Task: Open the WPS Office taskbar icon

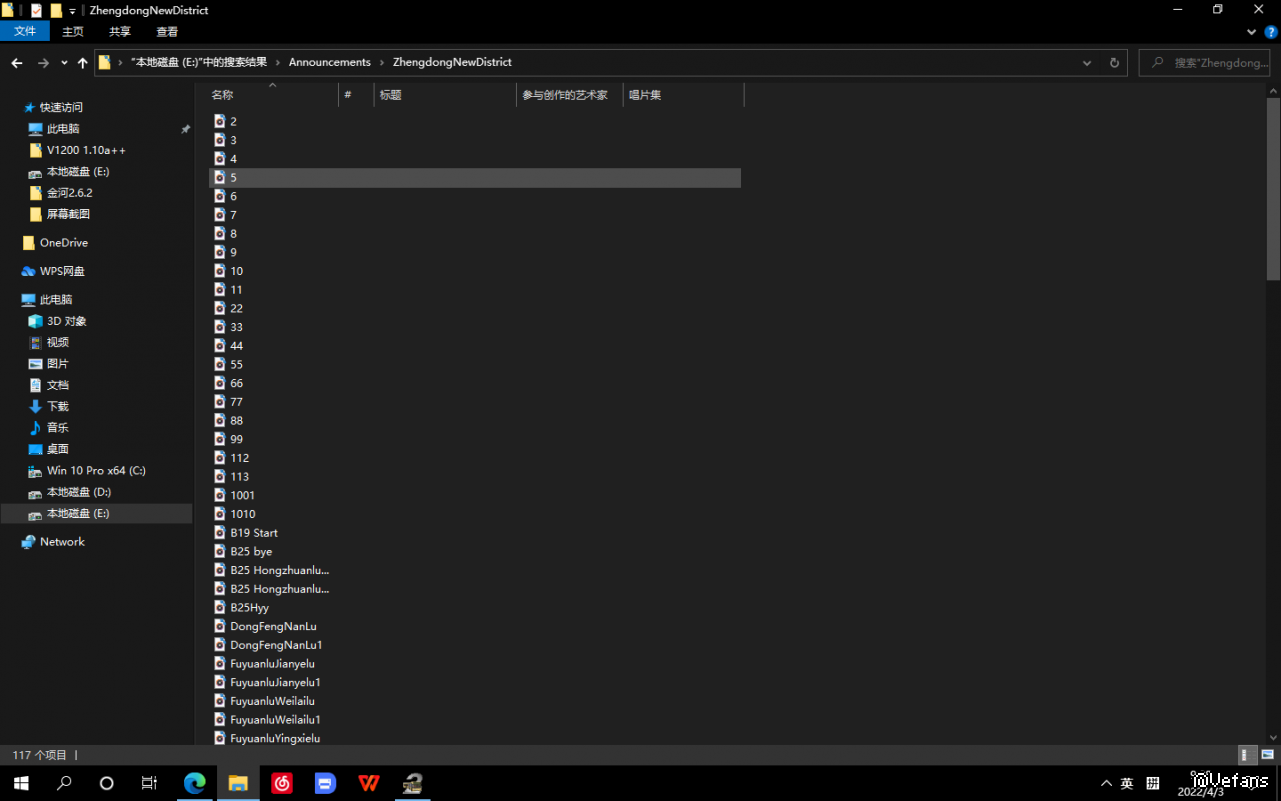Action: [x=369, y=783]
